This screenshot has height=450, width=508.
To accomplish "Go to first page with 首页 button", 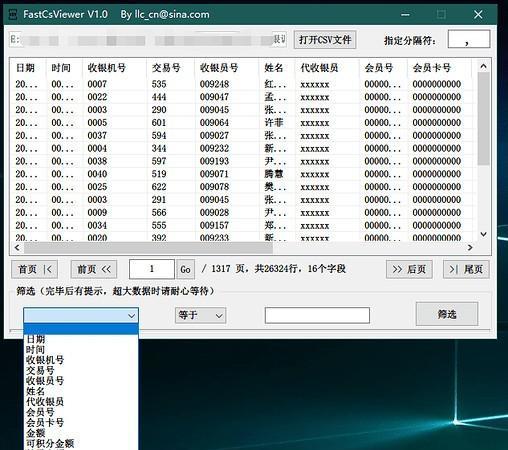I will (x=34, y=269).
